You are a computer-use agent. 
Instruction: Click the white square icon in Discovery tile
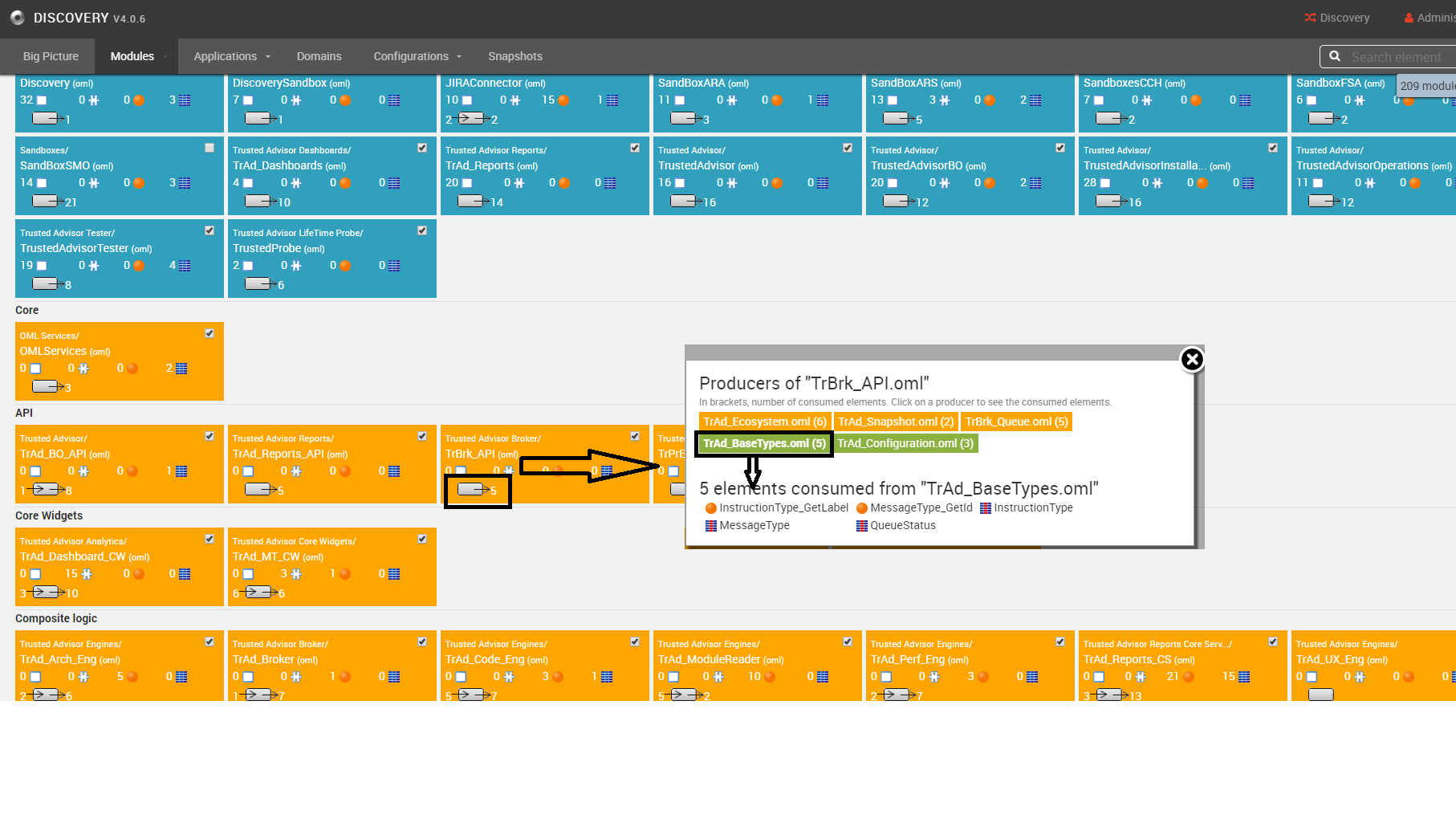click(42, 100)
